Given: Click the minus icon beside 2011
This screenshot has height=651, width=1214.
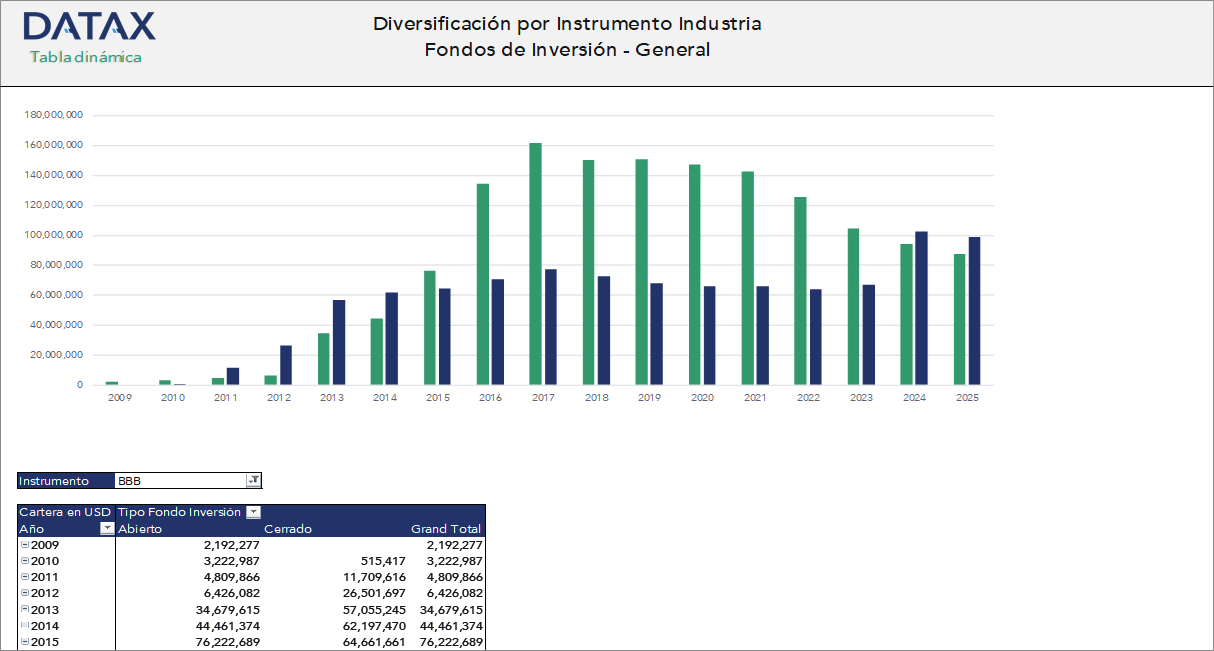Looking at the screenshot, I should [x=24, y=577].
